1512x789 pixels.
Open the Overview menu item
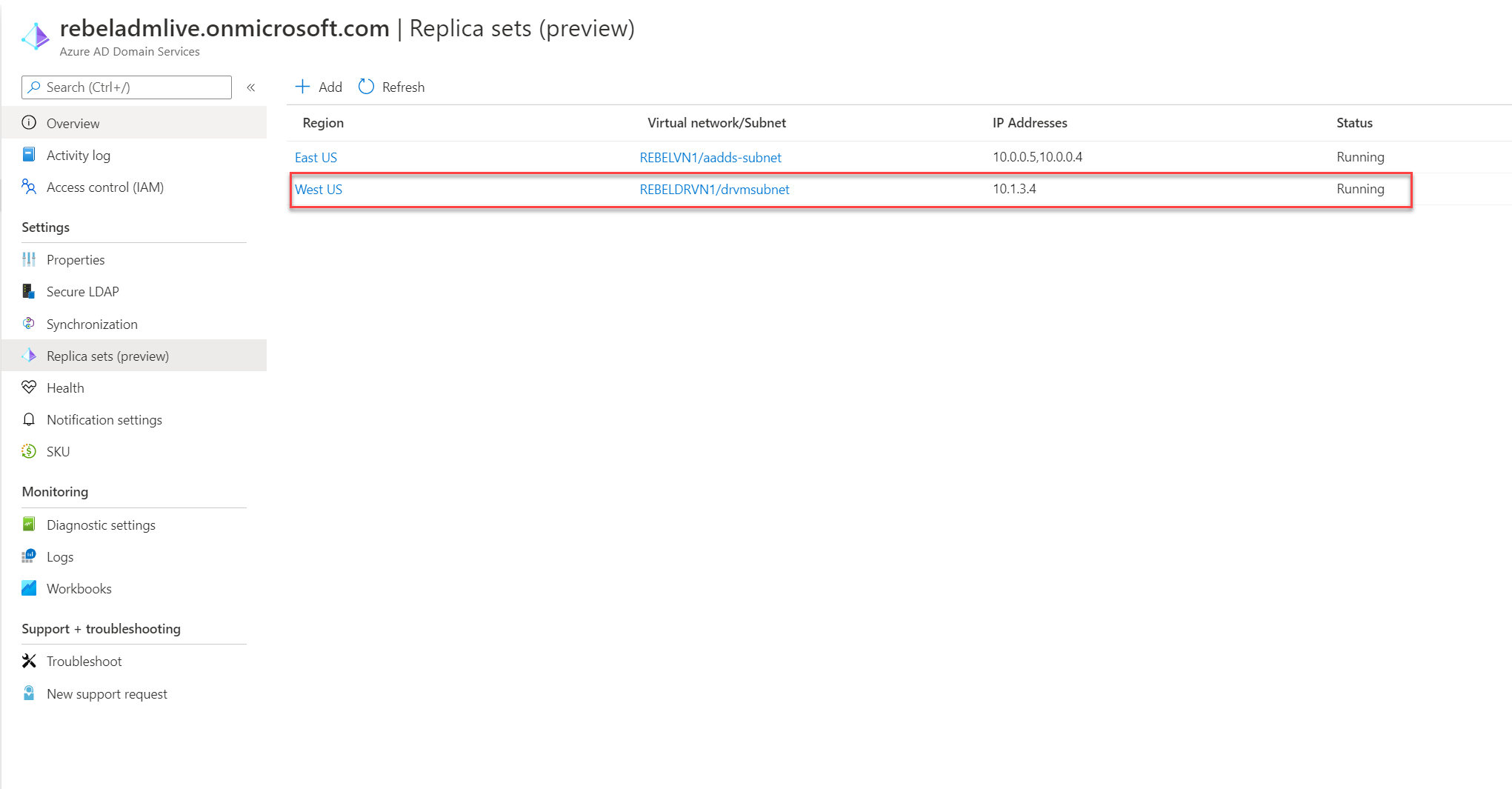tap(133, 123)
